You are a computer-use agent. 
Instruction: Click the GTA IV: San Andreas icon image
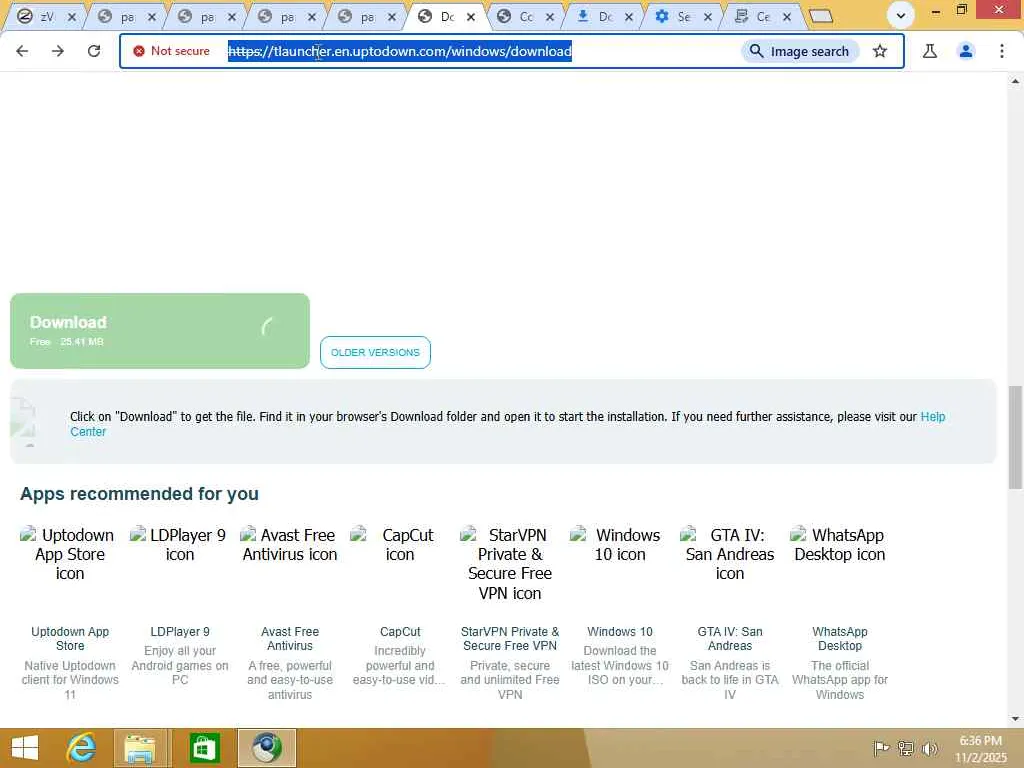[730, 554]
